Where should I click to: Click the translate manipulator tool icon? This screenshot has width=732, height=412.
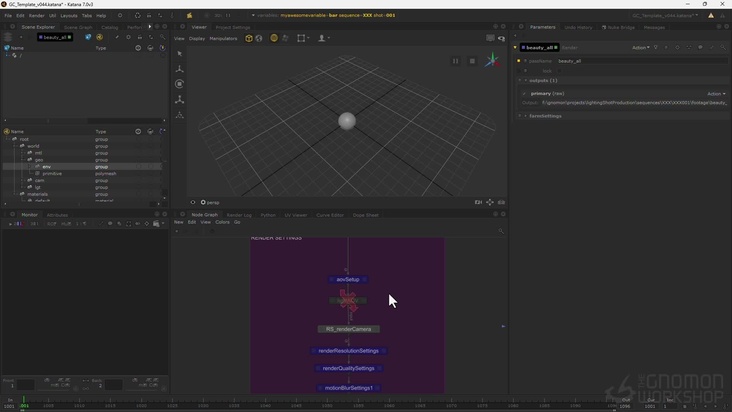click(x=179, y=69)
